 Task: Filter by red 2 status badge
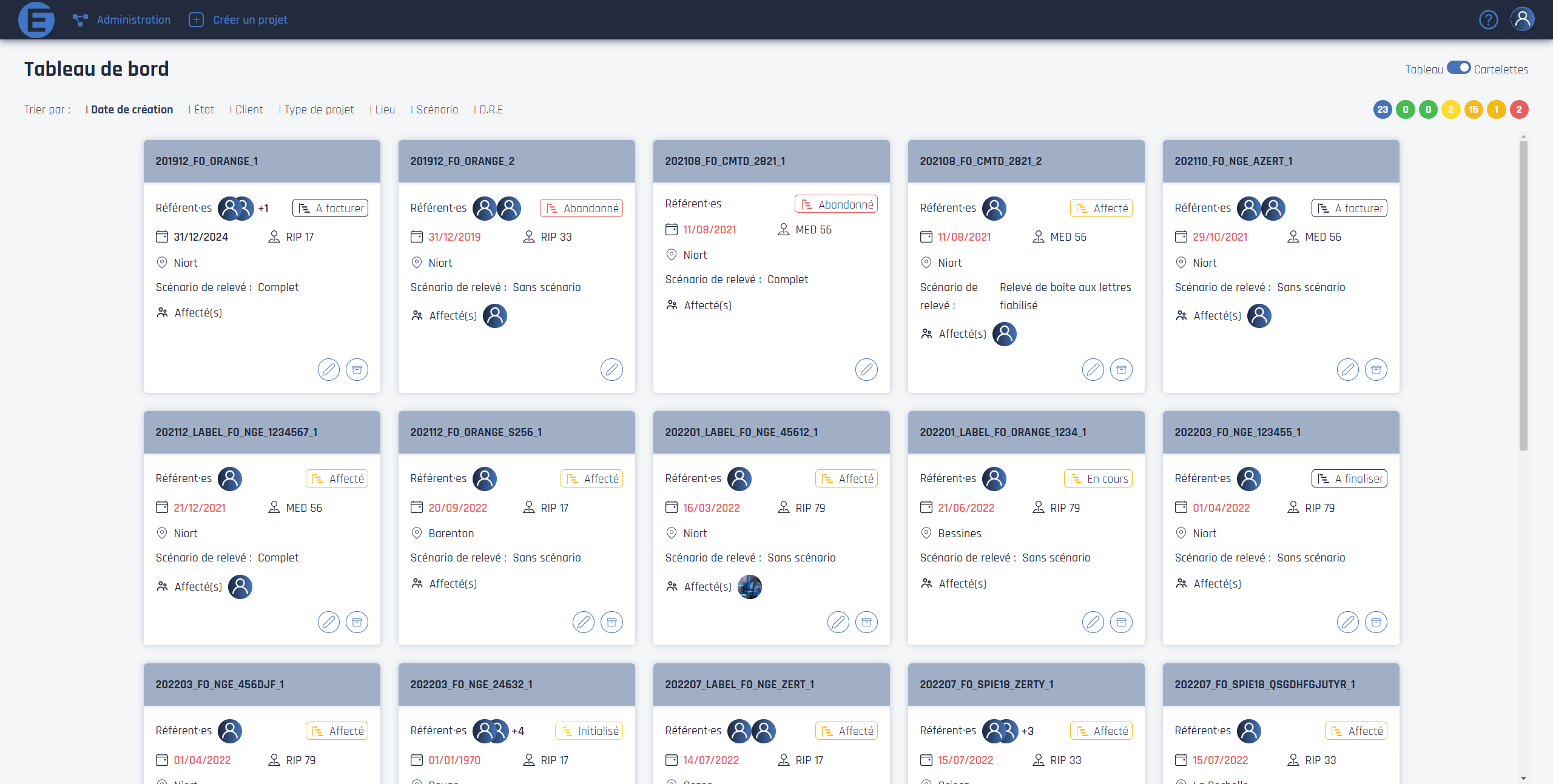[1519, 110]
